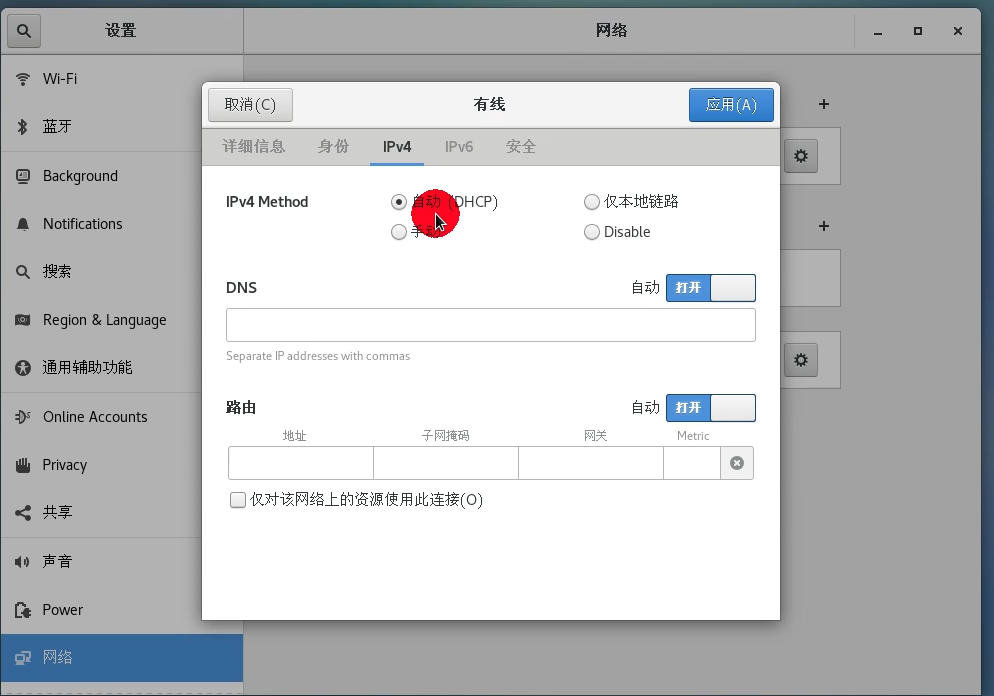Toggle the 路由 自动 switch
The image size is (994, 696).
coord(711,408)
